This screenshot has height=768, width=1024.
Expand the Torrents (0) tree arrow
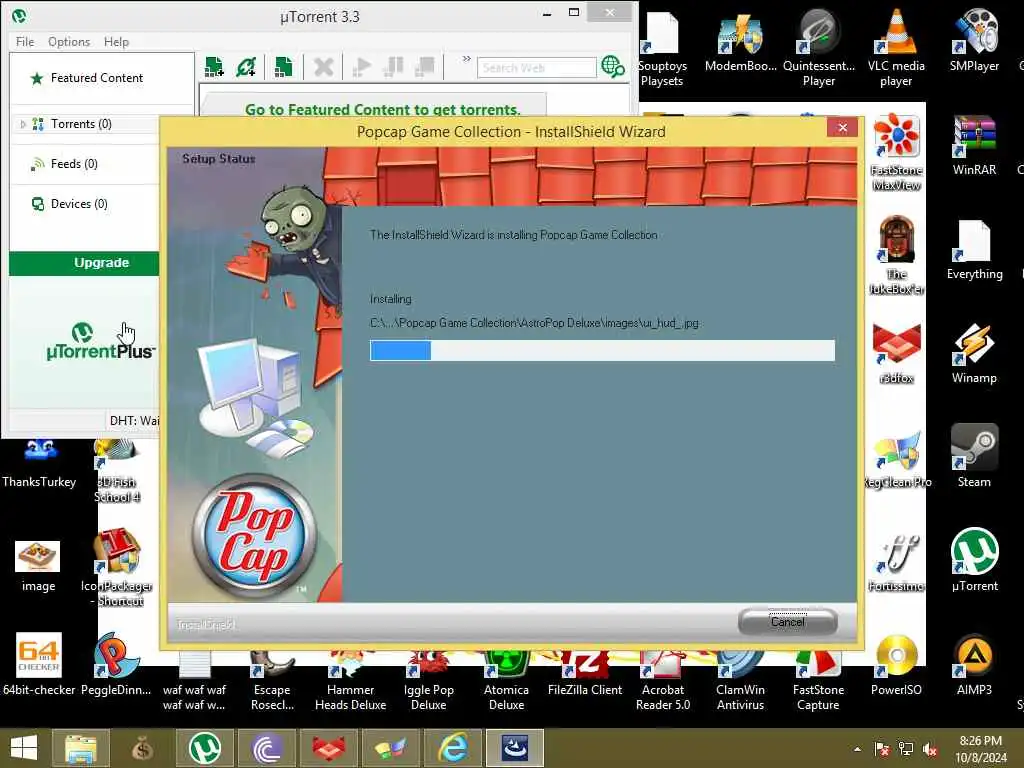point(23,124)
